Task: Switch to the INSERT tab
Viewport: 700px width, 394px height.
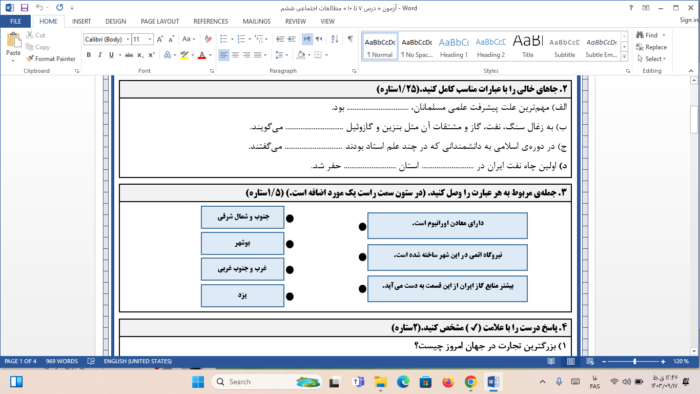Action: pos(81,21)
